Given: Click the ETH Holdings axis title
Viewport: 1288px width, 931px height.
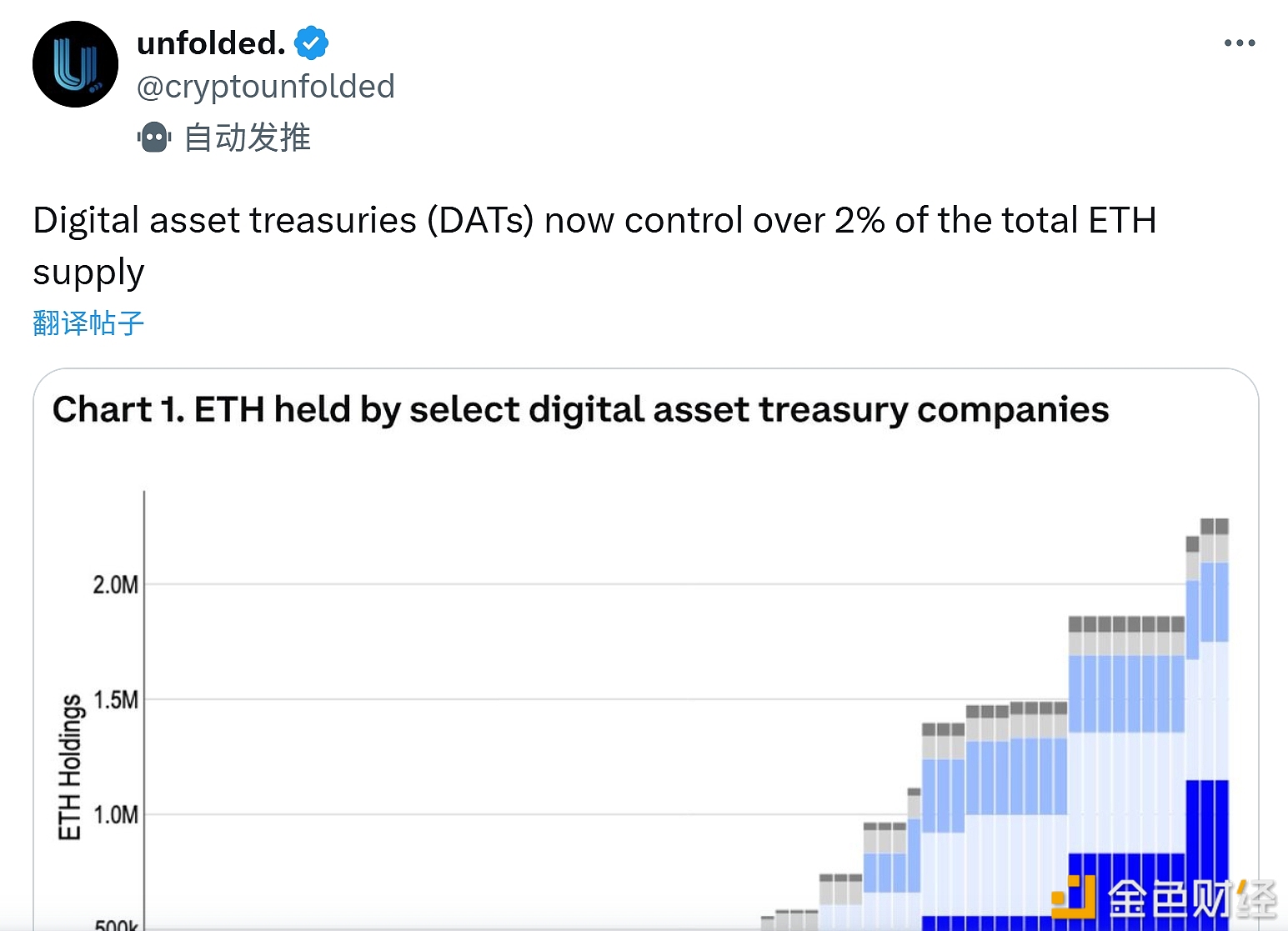Looking at the screenshot, I should (x=70, y=767).
